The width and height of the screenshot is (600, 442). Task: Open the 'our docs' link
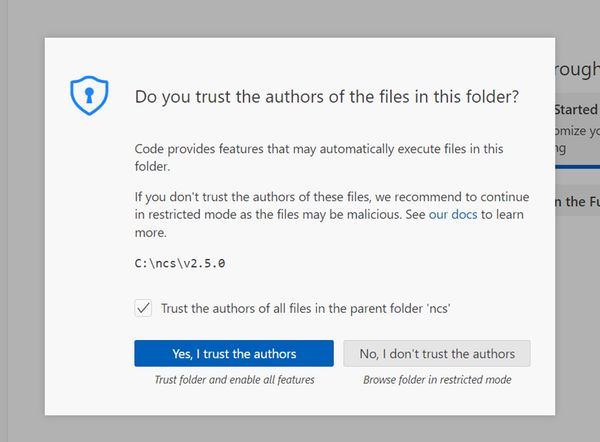[453, 214]
